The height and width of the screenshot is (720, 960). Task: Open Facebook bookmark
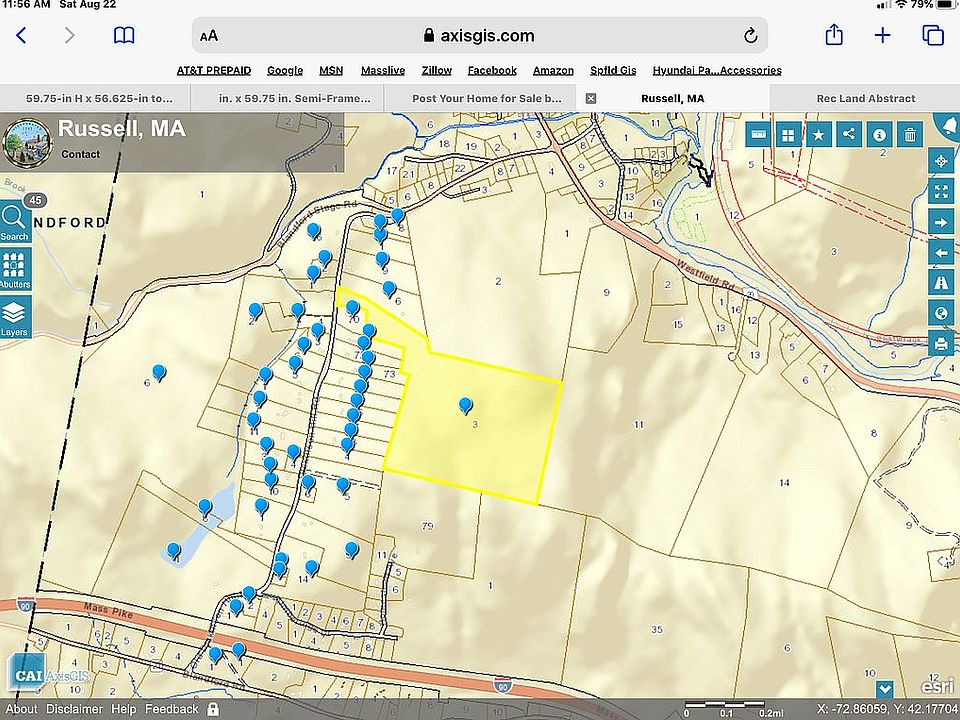pyautogui.click(x=492, y=70)
